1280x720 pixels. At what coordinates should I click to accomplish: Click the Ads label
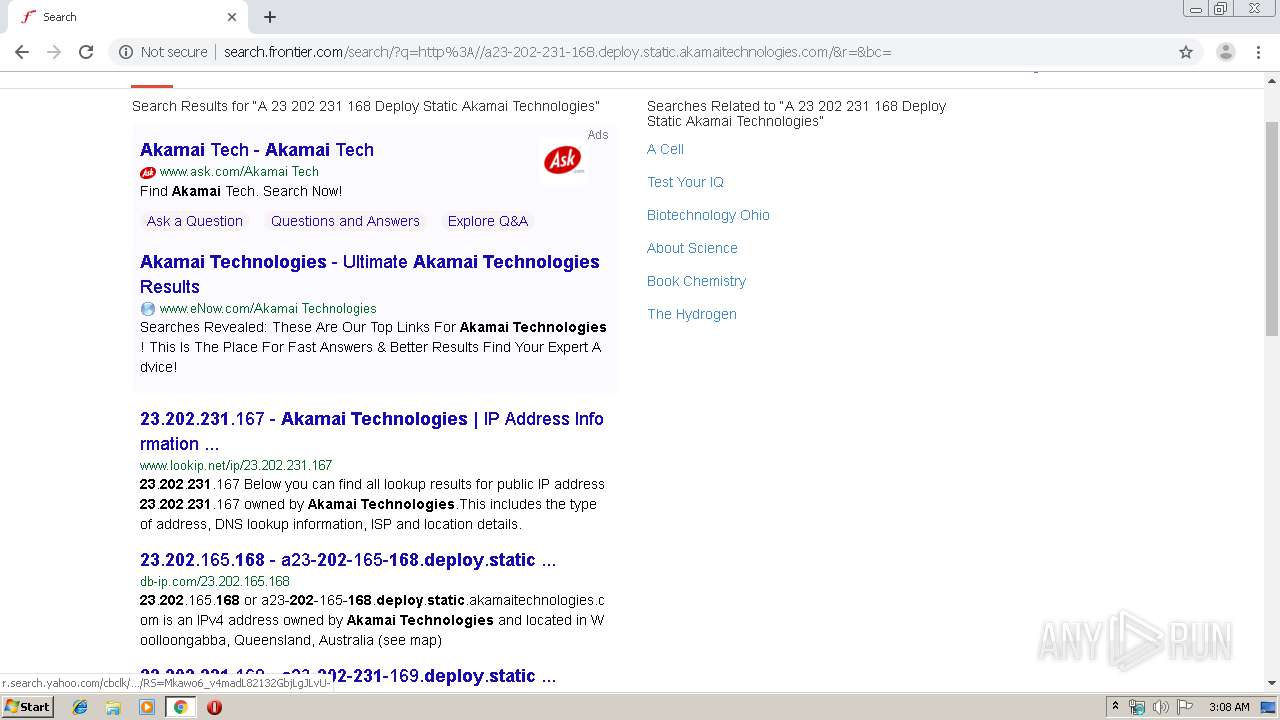pos(598,135)
